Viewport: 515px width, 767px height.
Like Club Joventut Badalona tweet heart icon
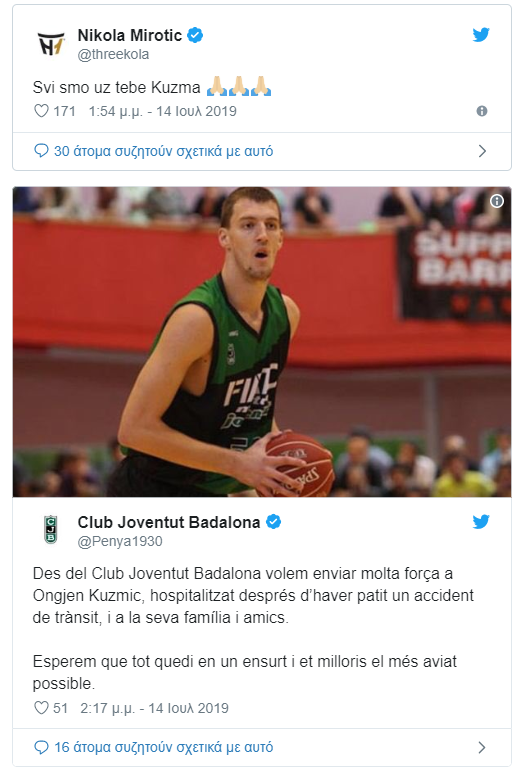point(41,707)
